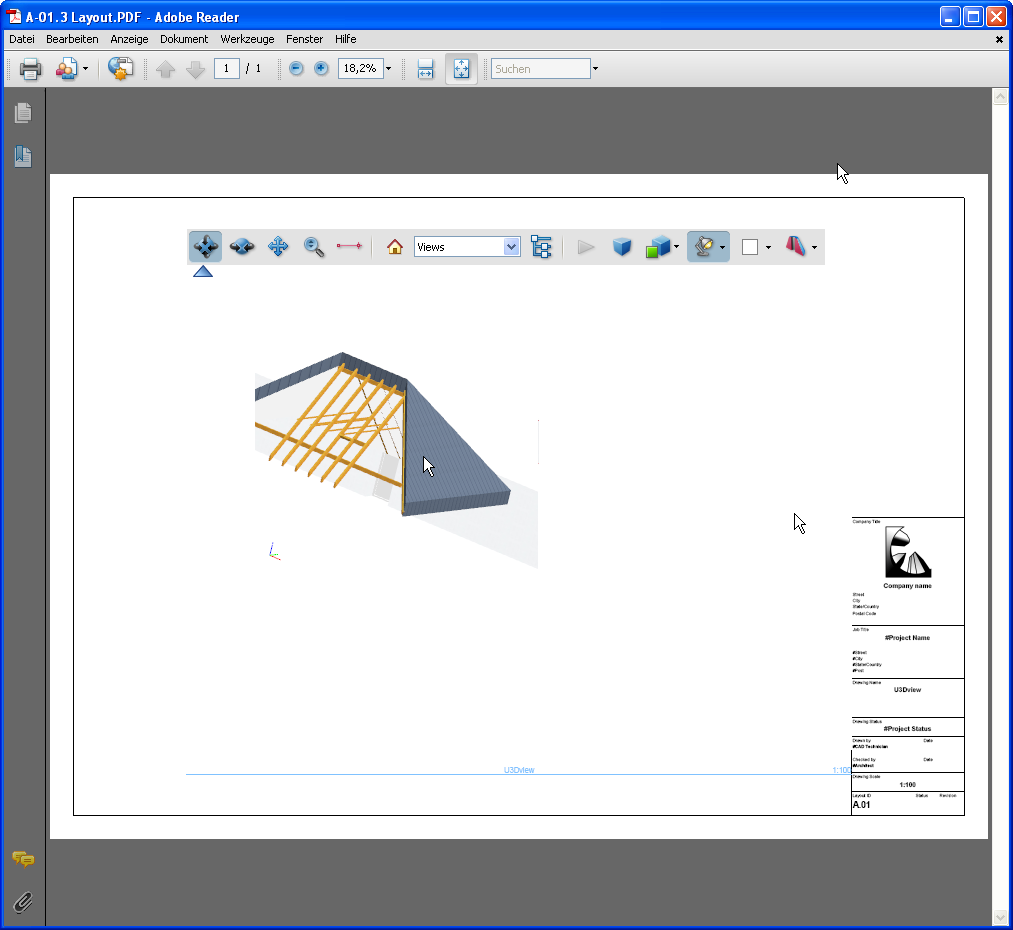The image size is (1013, 930).
Task: Toggle the Model Tree panel
Action: click(541, 246)
